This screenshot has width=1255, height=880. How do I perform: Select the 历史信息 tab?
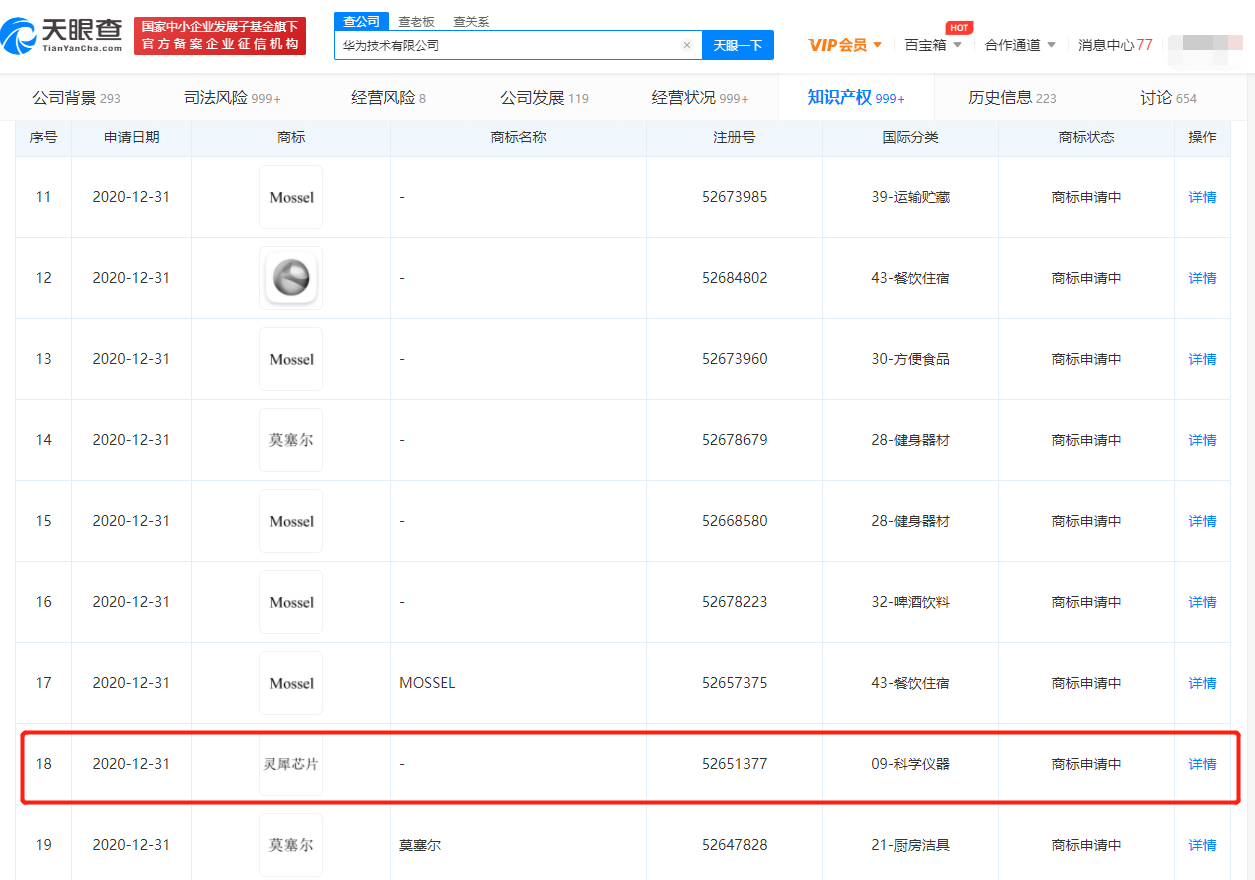tap(1012, 98)
